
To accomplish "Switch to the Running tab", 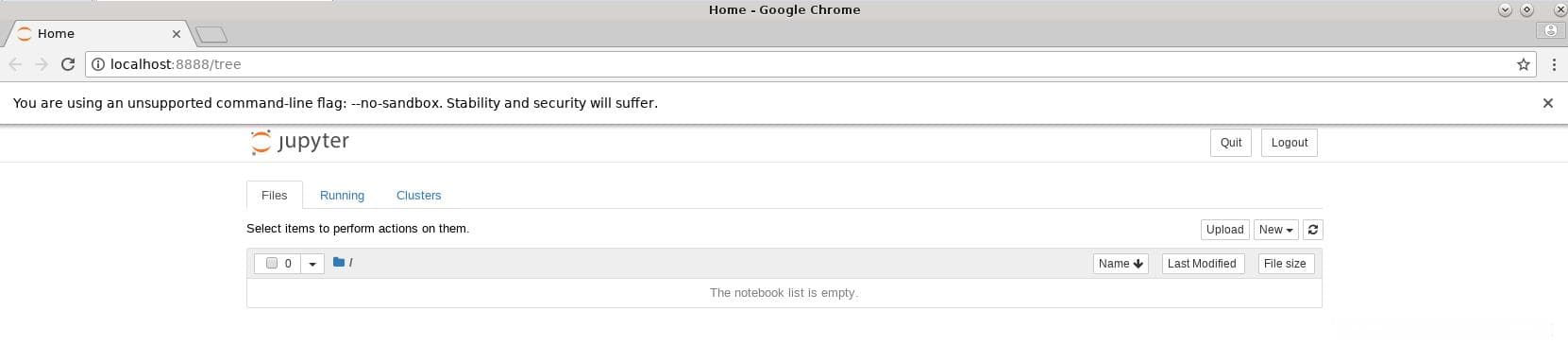I will [x=342, y=195].
